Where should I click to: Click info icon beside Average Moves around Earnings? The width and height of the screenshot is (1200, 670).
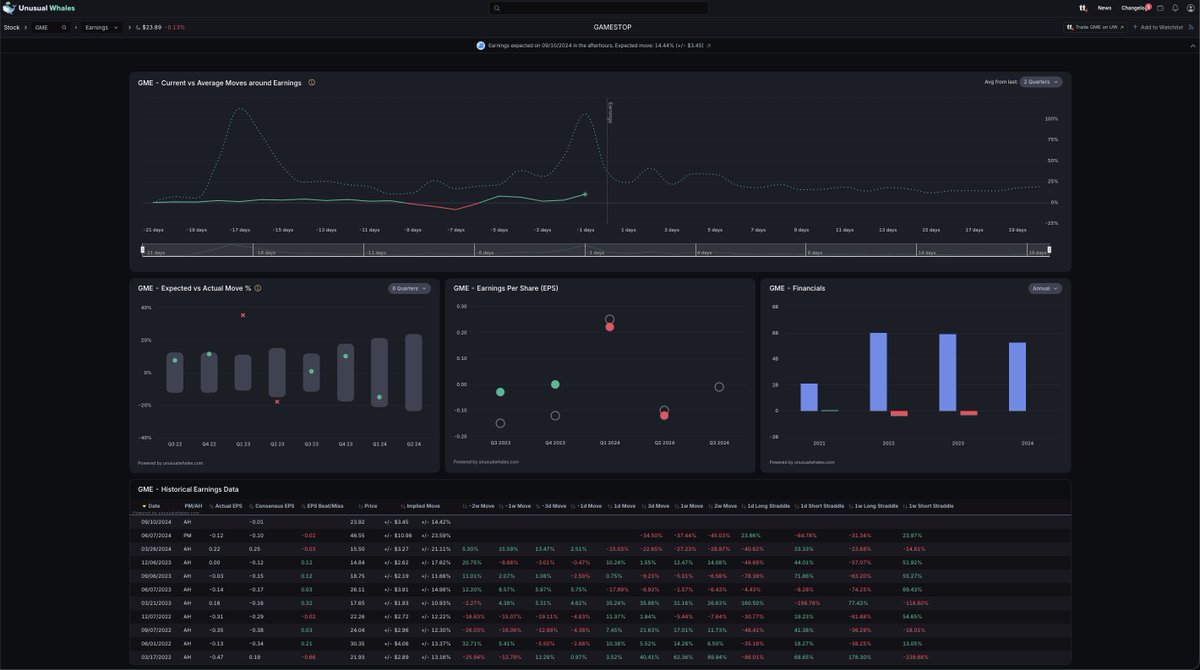point(312,83)
